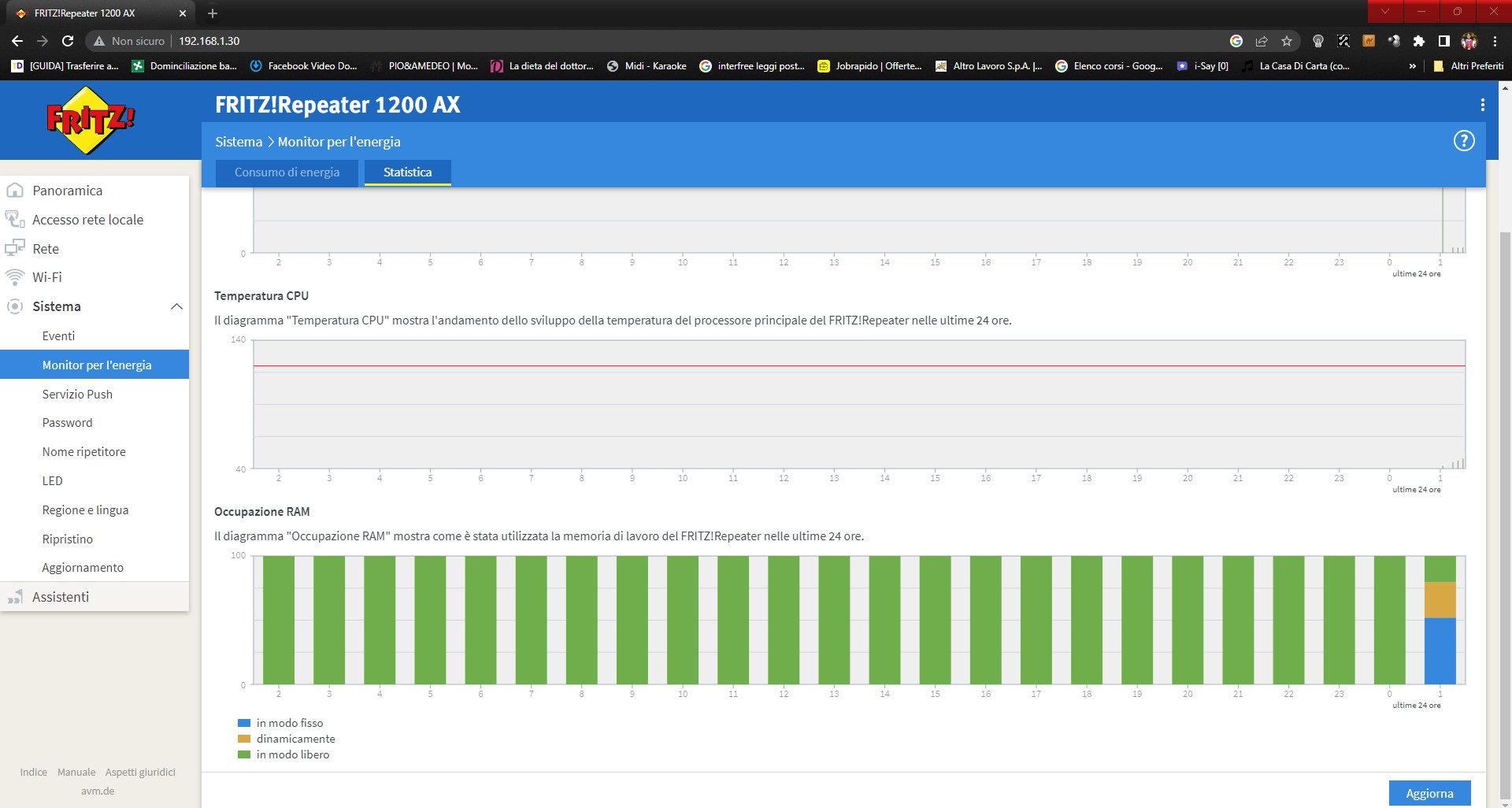Image resolution: width=1512 pixels, height=808 pixels.
Task: Click the Occupazione RAM heading
Action: coord(262,512)
